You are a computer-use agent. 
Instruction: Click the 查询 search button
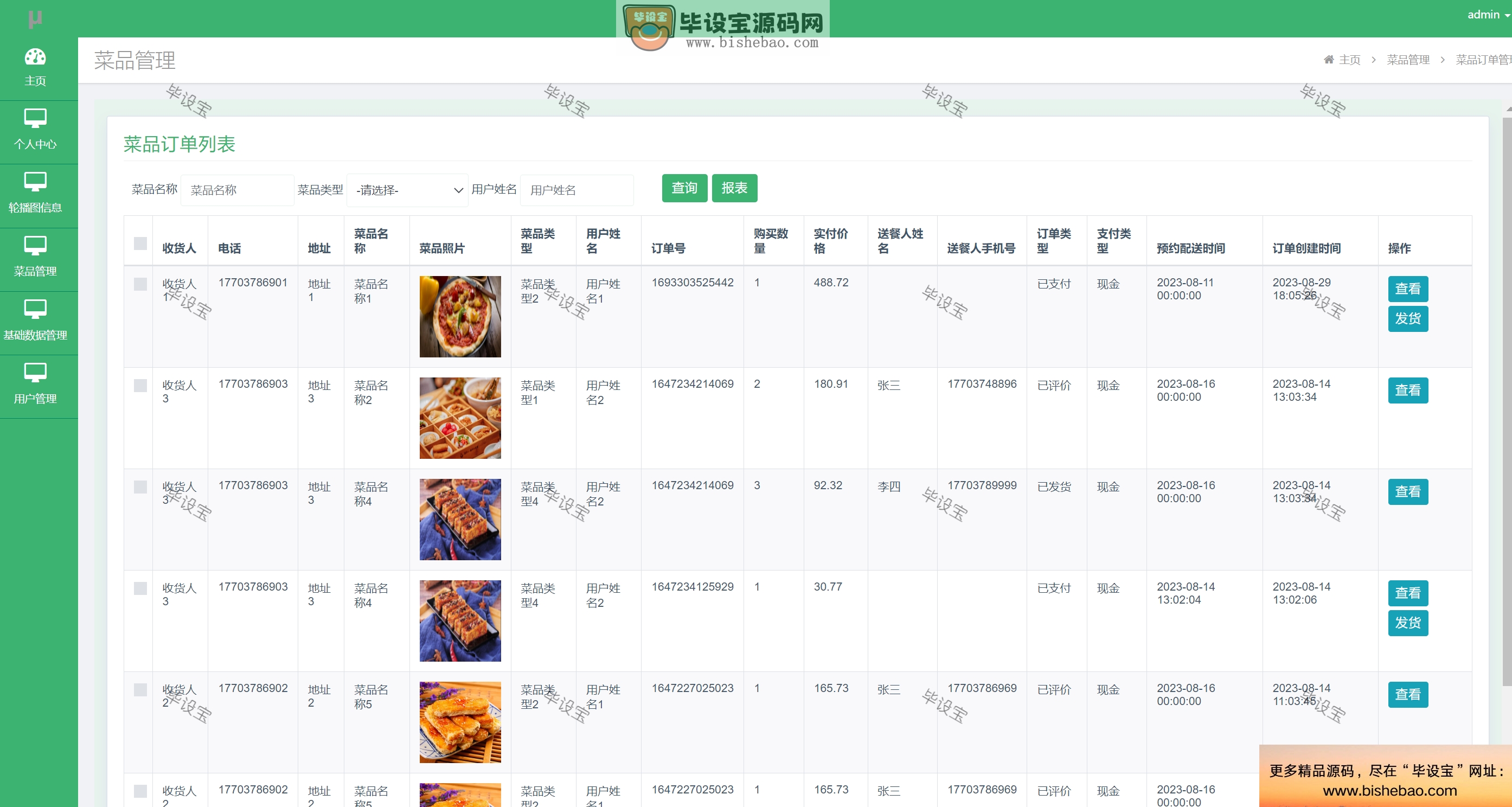coord(684,188)
